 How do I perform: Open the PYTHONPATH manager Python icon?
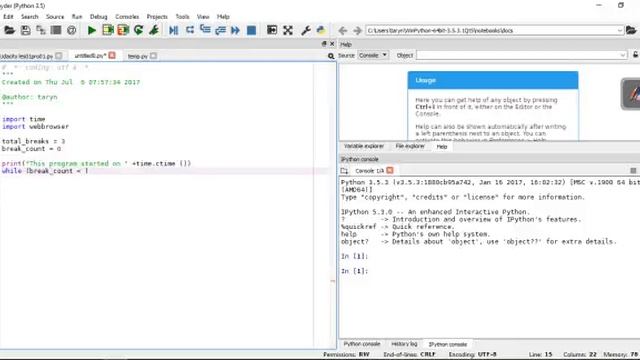pos(321,30)
